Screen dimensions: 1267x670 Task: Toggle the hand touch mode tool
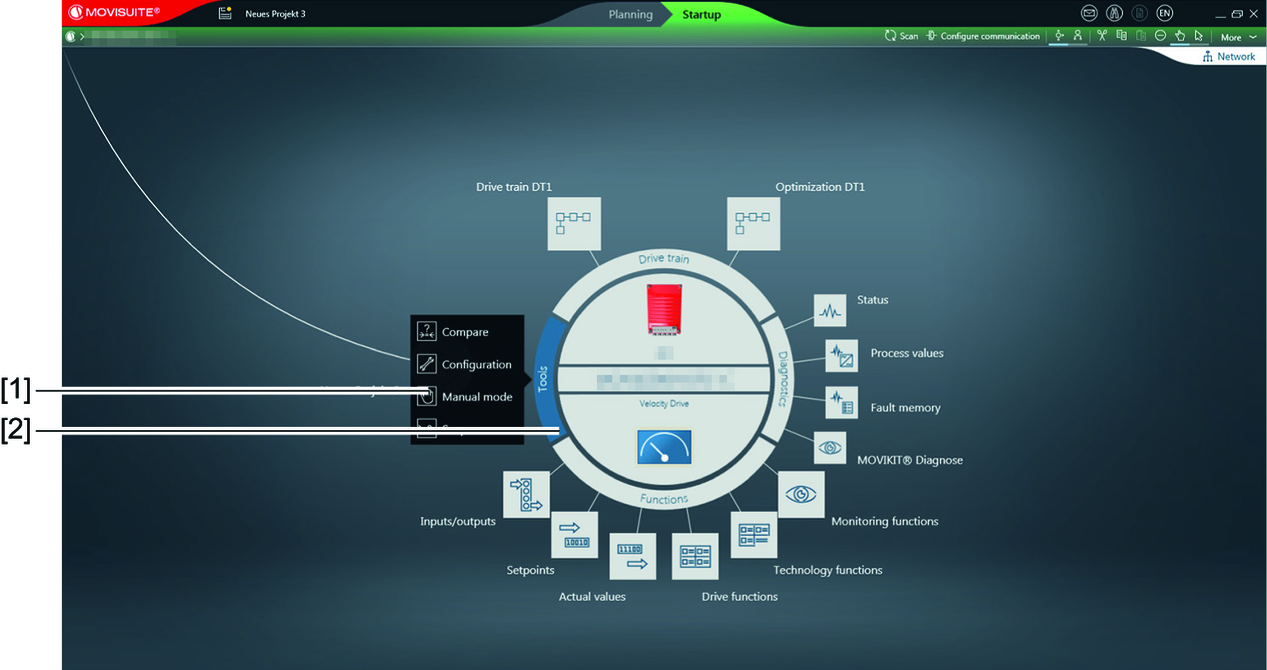point(1179,36)
